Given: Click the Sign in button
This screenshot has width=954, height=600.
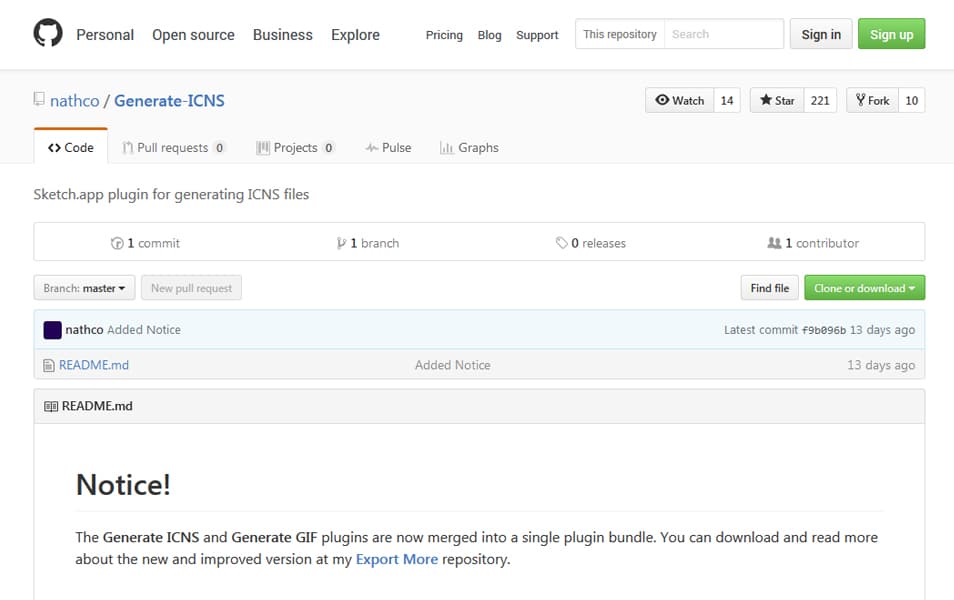Looking at the screenshot, I should point(821,34).
